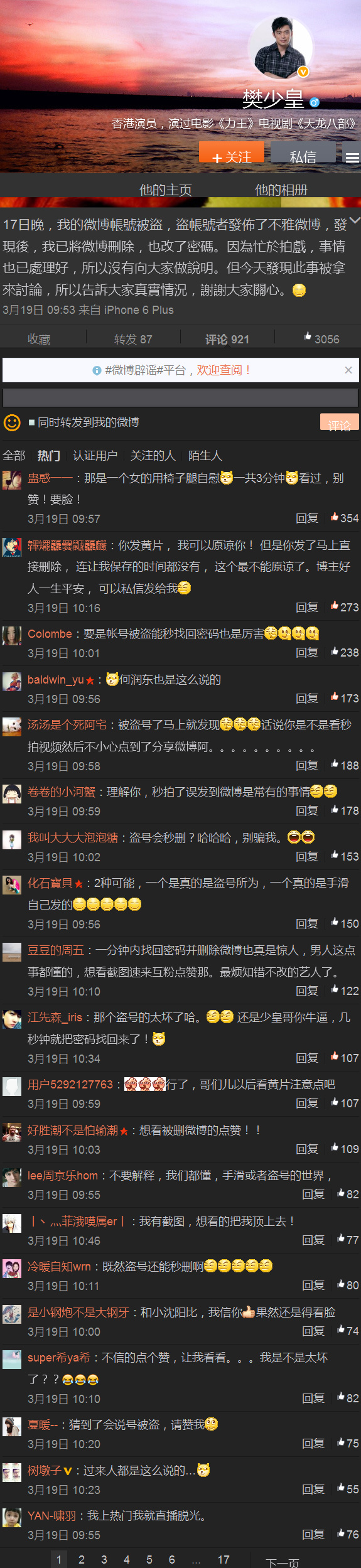The width and height of the screenshot is (361, 1568).
Task: Submit with the orange 评论 button
Action: tap(340, 423)
